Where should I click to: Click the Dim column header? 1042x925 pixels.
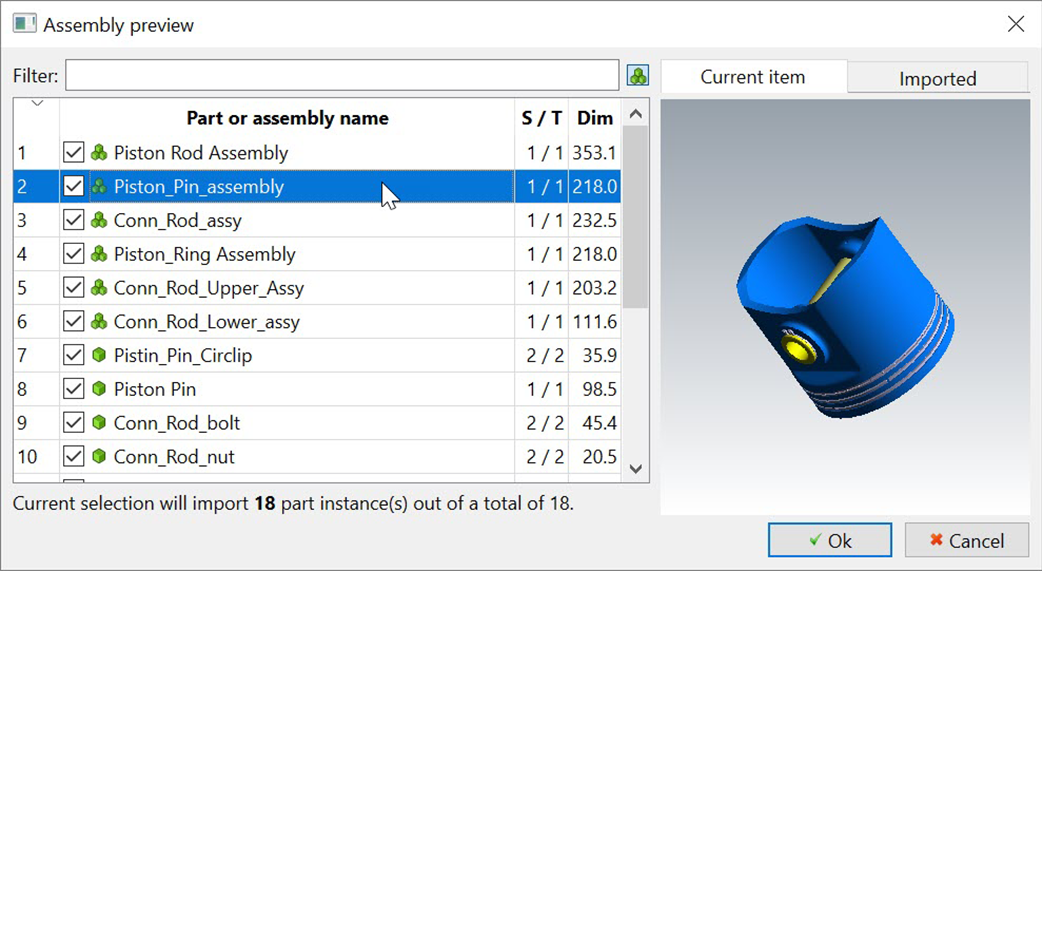point(595,118)
